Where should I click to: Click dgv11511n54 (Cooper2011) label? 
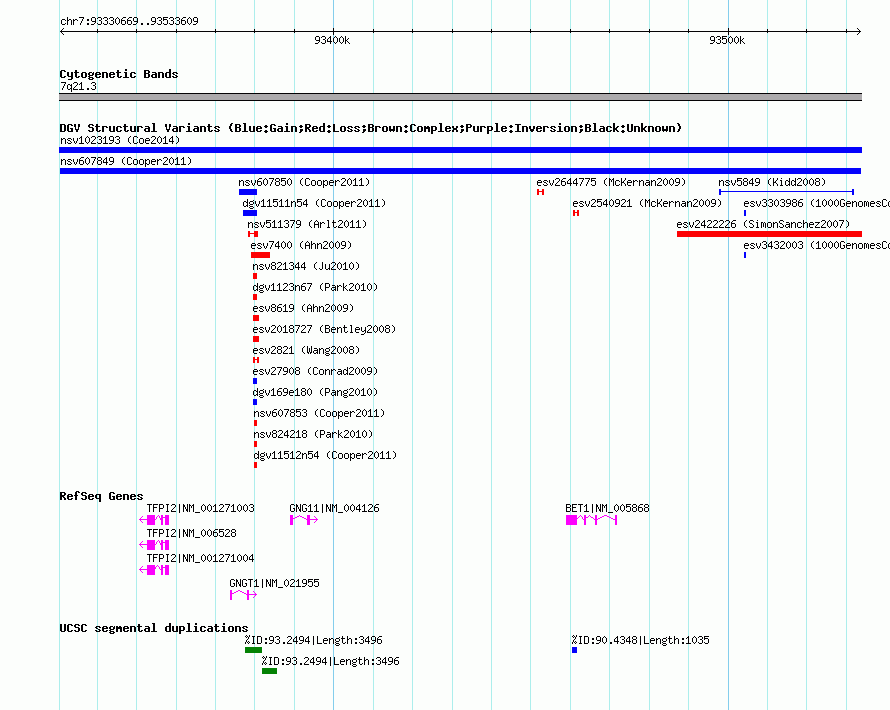[314, 203]
